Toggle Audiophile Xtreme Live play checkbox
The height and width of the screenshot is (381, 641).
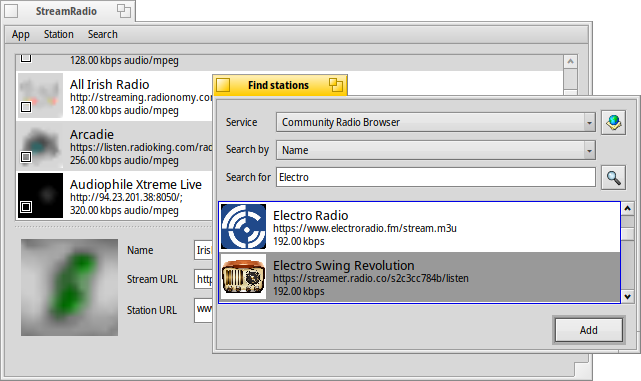[x=26, y=207]
